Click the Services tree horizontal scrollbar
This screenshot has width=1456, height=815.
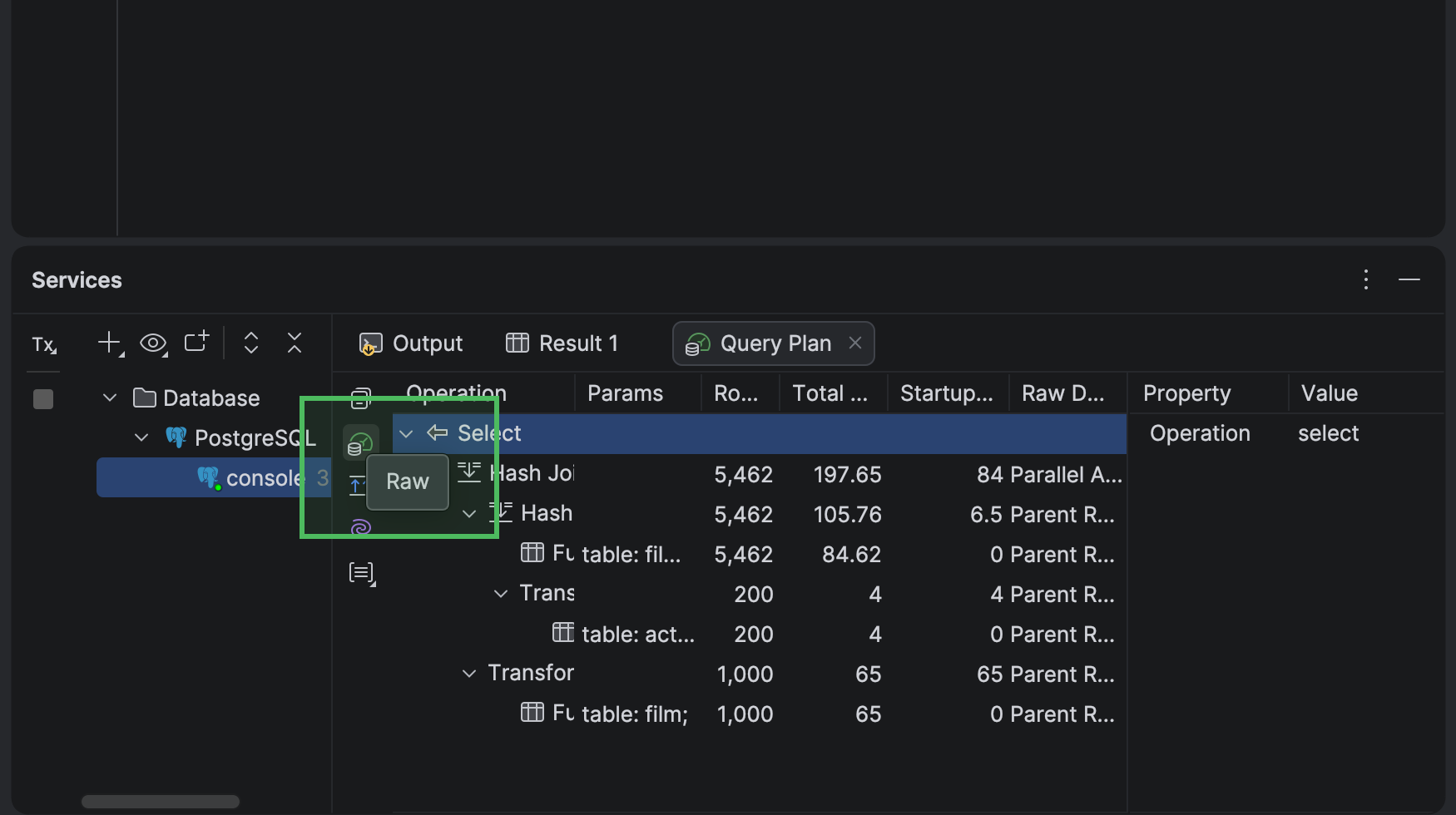point(161,802)
